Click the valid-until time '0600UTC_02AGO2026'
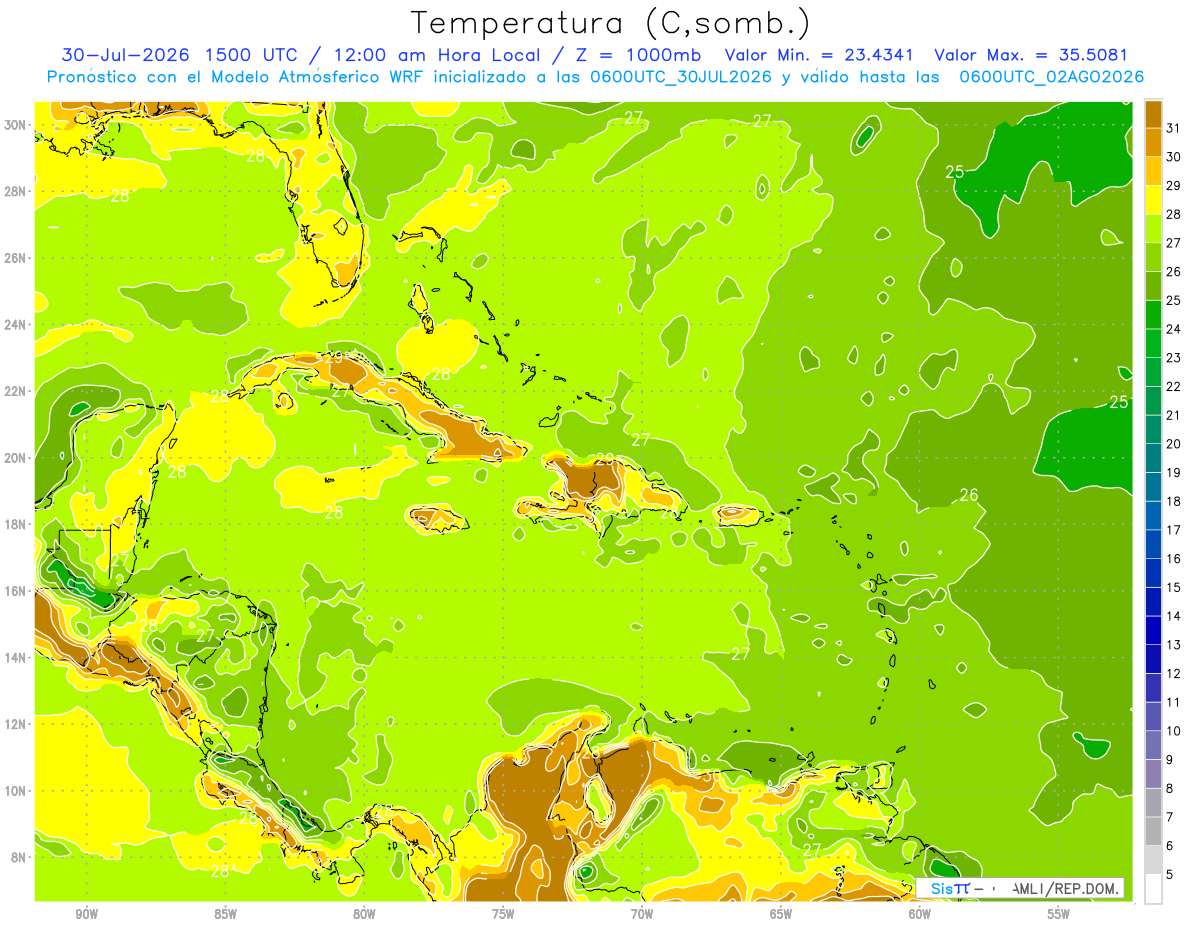Screen dimensions: 1200x927 pos(1051,77)
